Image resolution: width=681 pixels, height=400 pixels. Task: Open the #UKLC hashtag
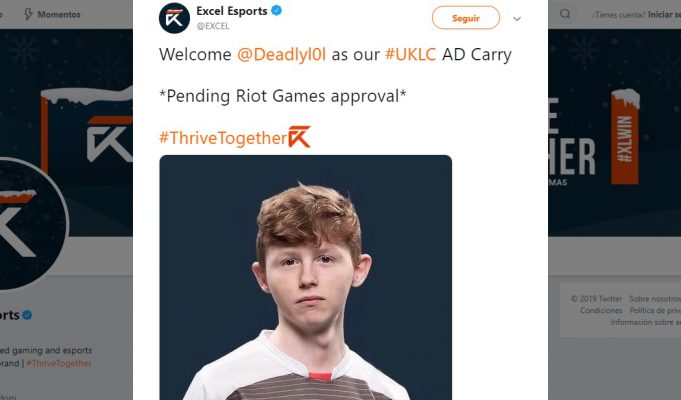tap(410, 55)
